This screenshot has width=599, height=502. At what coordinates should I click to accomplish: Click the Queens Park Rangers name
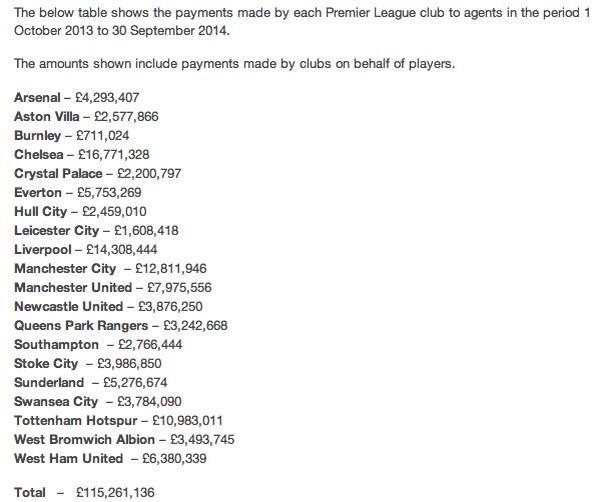pyautogui.click(x=81, y=325)
